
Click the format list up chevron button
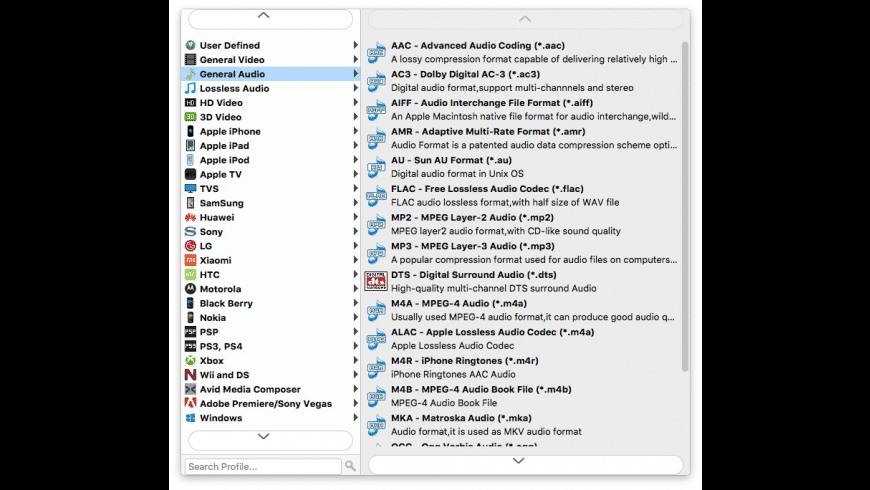click(x=525, y=19)
